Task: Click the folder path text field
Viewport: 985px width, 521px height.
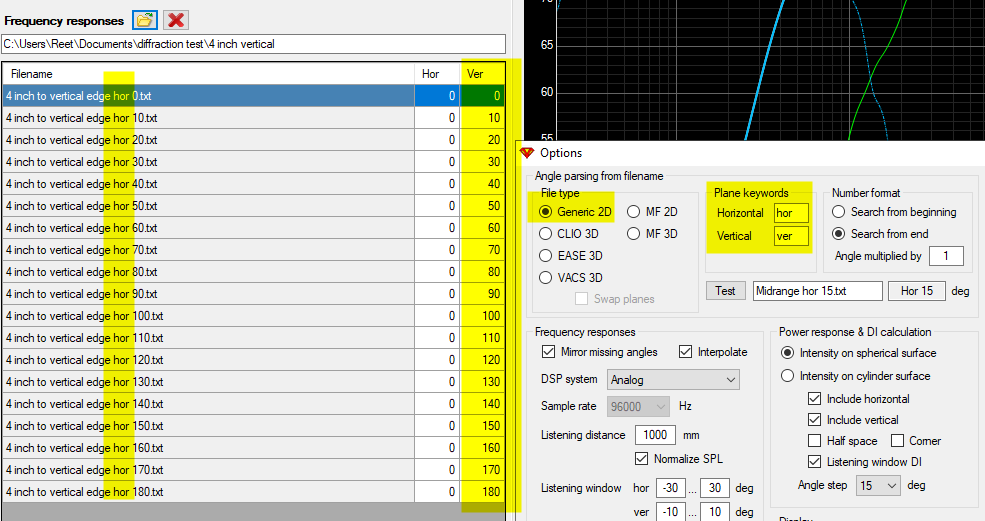Action: [254, 44]
